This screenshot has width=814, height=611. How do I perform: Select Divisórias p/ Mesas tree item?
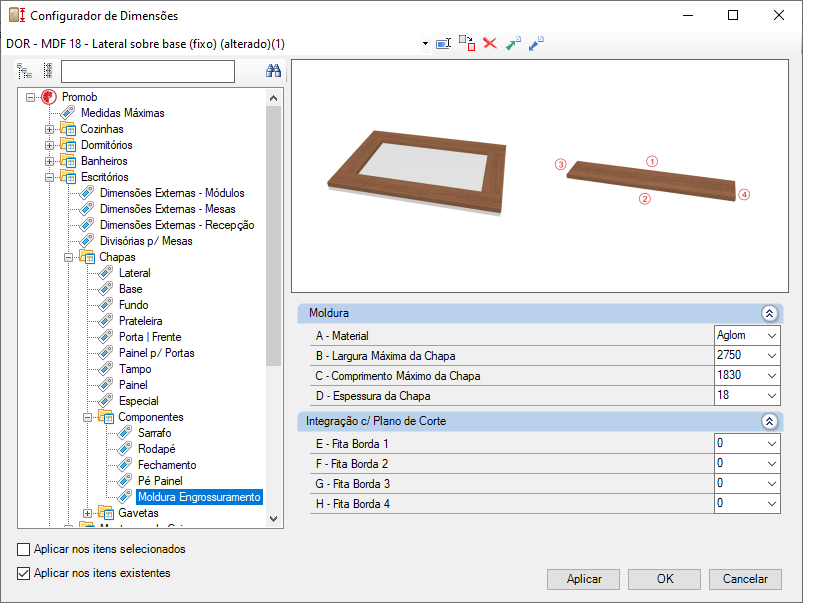(146, 241)
